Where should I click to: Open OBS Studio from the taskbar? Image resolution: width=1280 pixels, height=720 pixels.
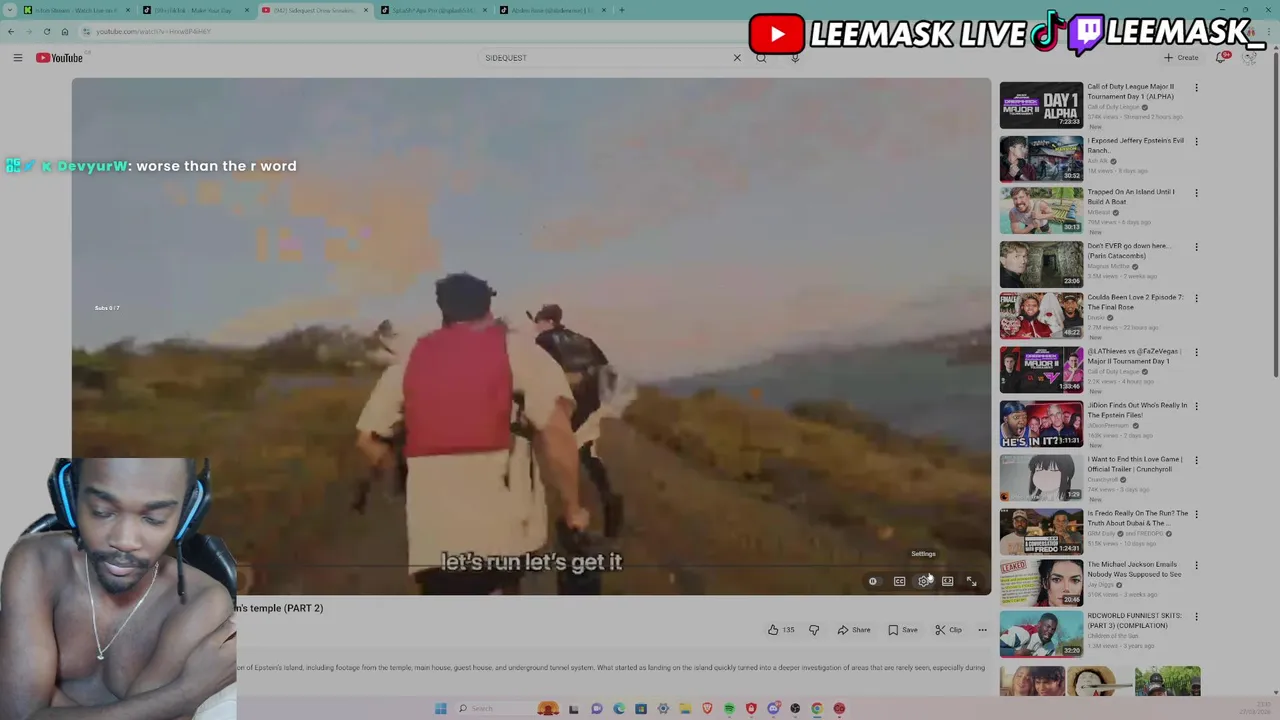pos(795,708)
